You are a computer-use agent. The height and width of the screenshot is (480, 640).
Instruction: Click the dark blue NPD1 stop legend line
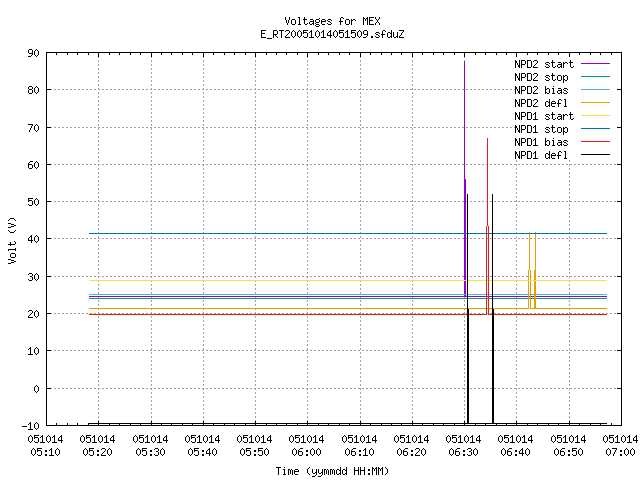[595, 129]
